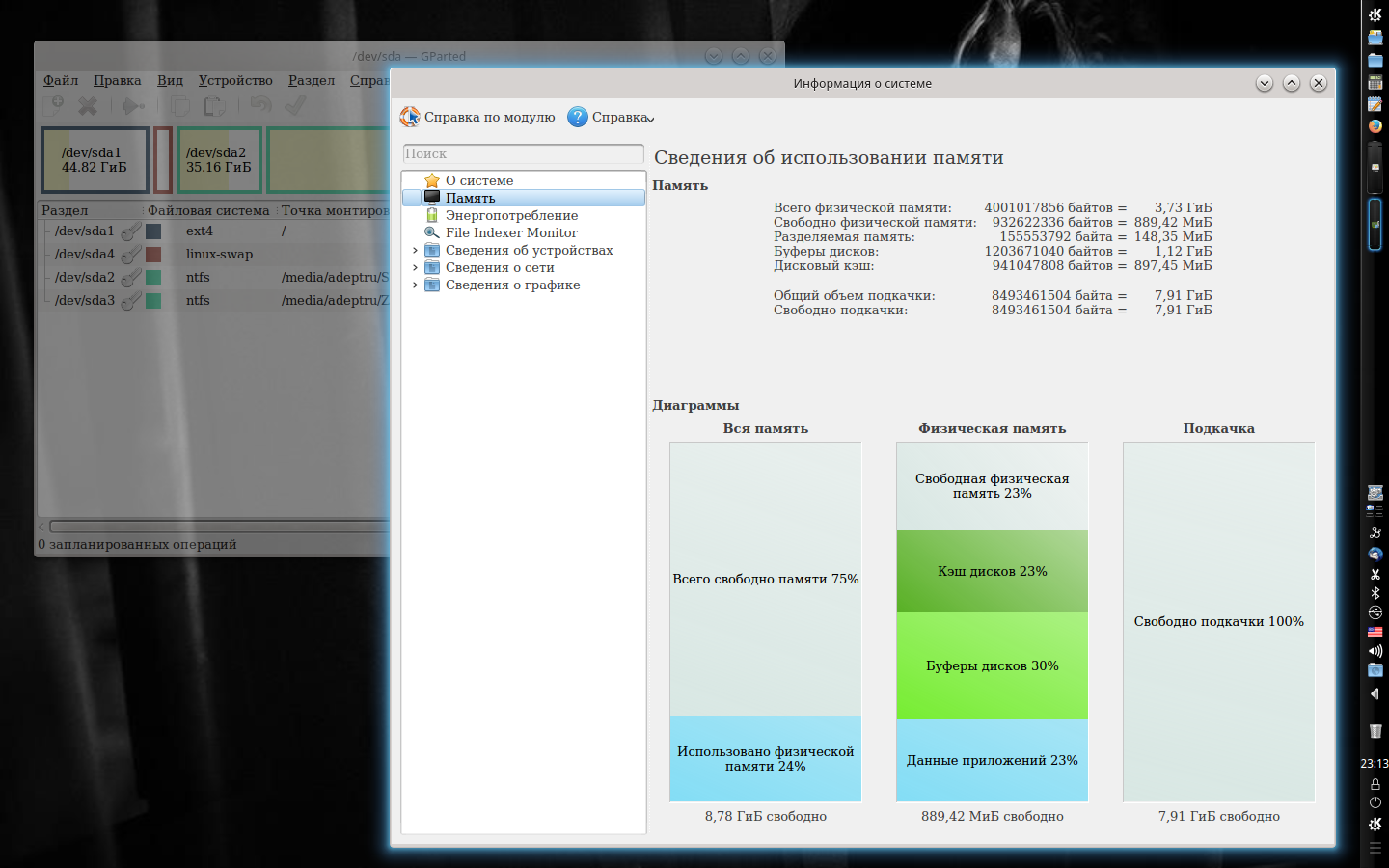Launch Firefox from the side panel

[x=1375, y=125]
